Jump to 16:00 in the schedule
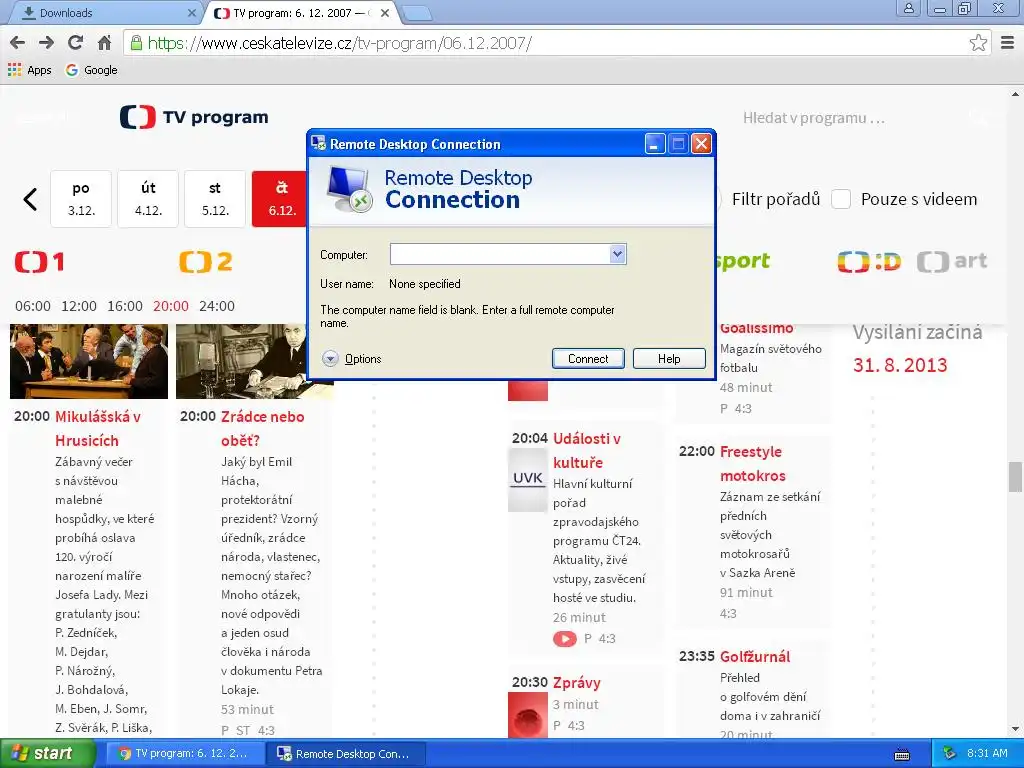This screenshot has width=1024, height=768. point(125,306)
